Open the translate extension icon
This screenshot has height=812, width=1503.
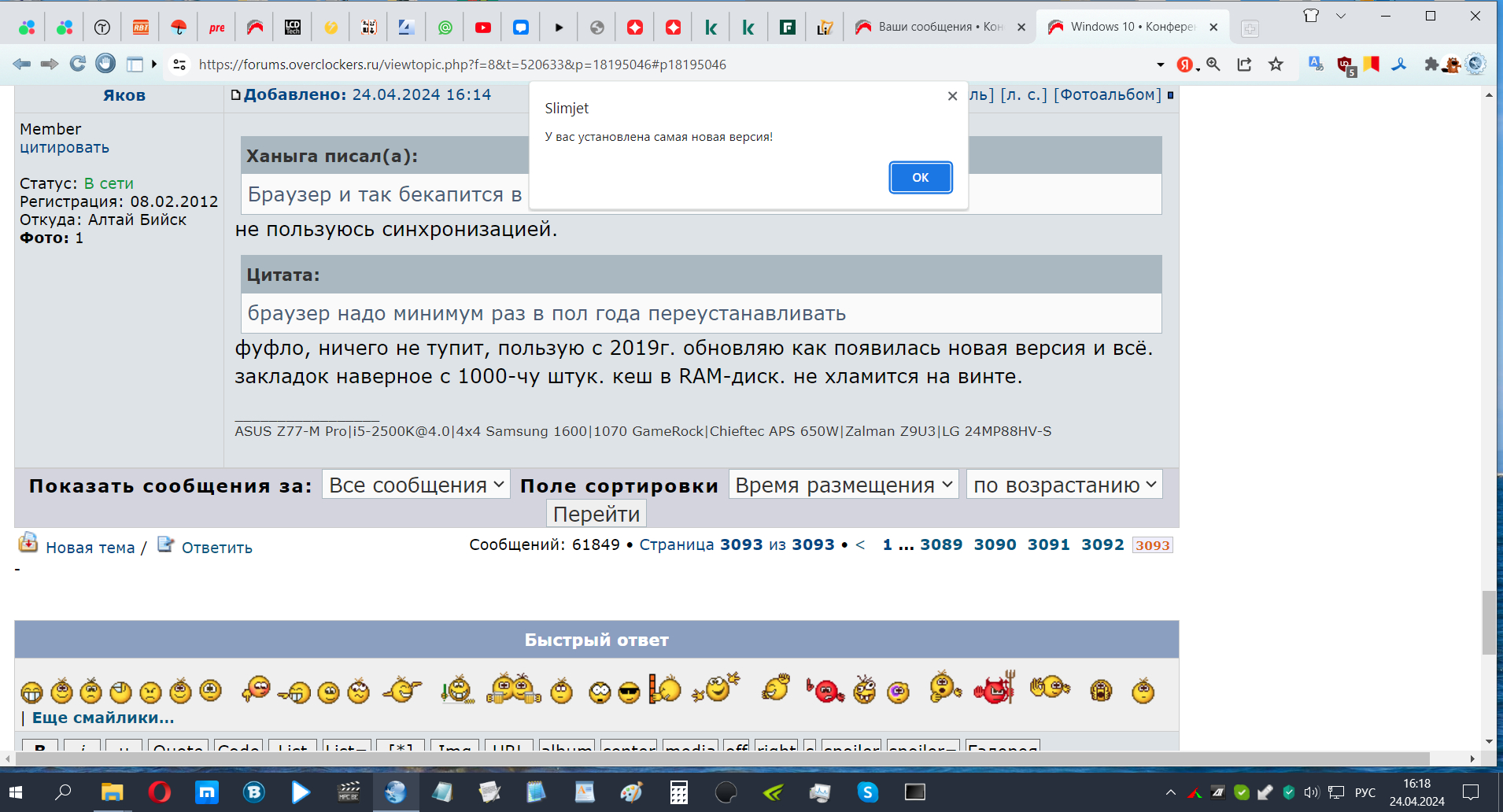point(1315,65)
